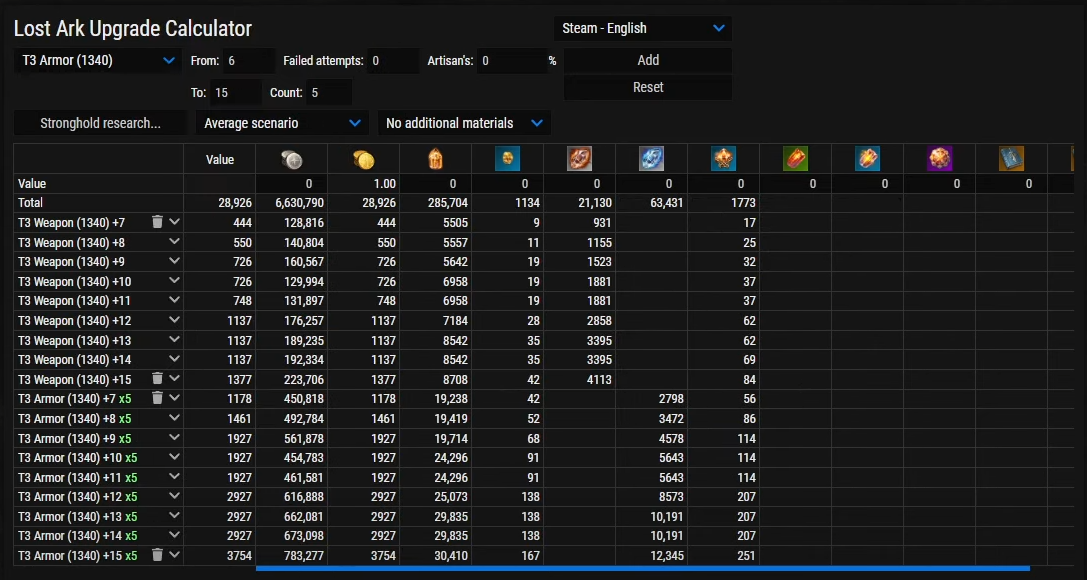Screen dimensions: 1087x580
Task: Select the T3 Weapon (1340) +11 row label
Action: tap(74, 301)
